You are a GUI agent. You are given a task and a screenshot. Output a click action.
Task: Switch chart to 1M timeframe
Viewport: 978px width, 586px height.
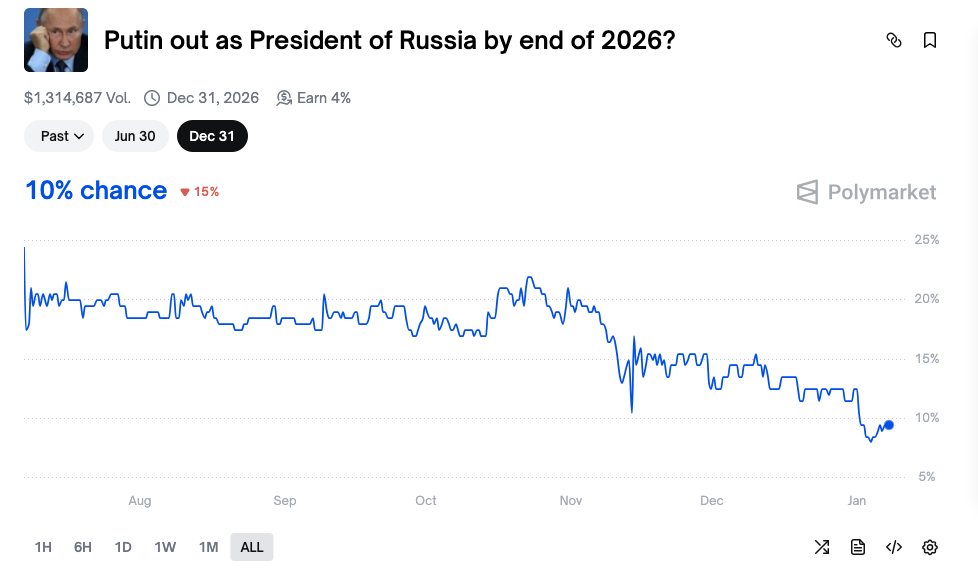[208, 547]
